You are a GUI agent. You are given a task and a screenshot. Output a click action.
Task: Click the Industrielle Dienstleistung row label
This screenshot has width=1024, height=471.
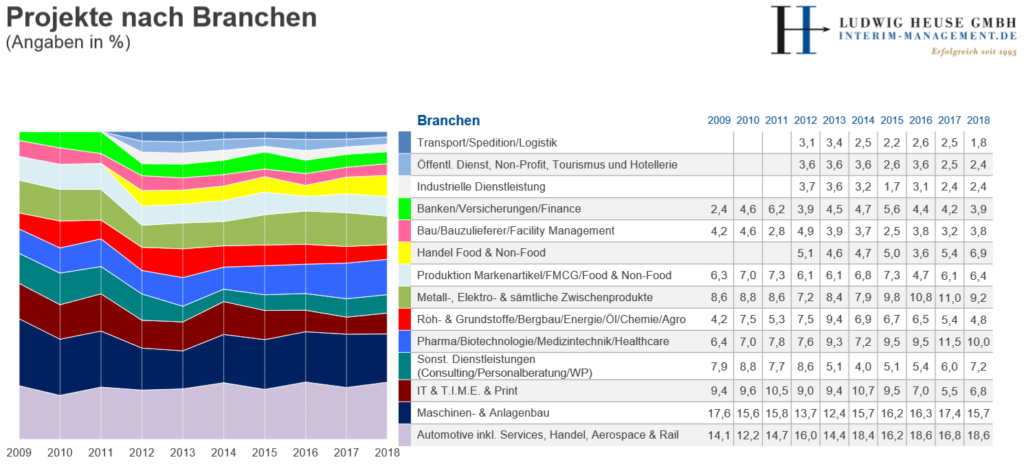pos(481,187)
